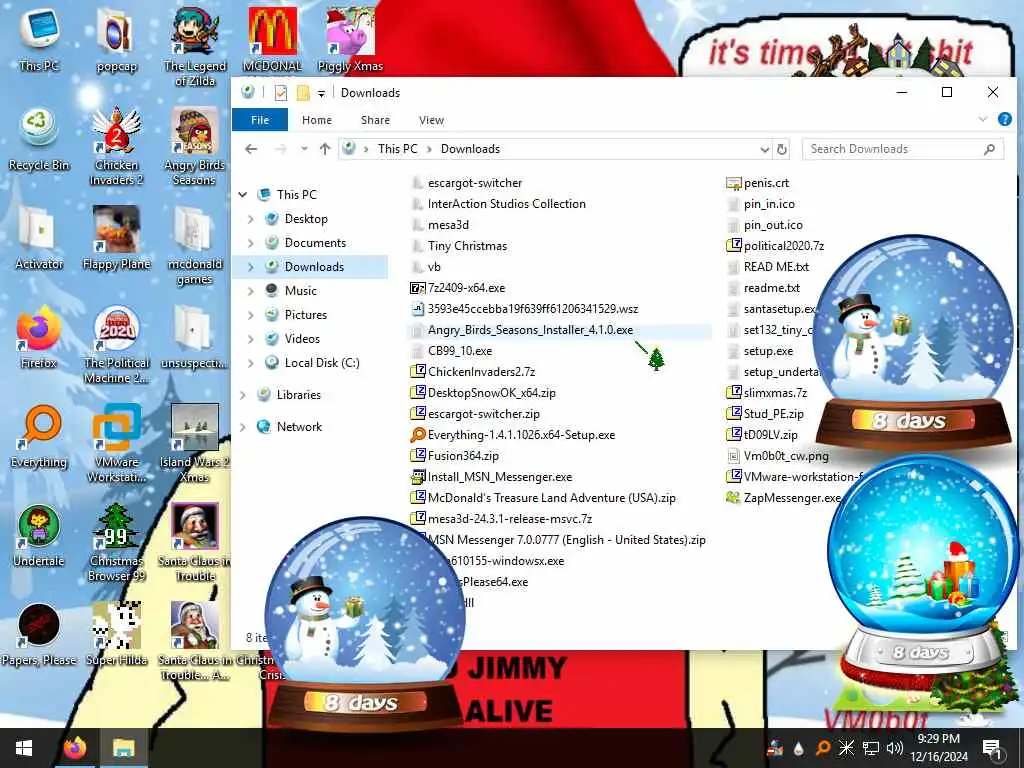Refresh the Downloads folder view
This screenshot has width=1024, height=768.
coord(782,150)
